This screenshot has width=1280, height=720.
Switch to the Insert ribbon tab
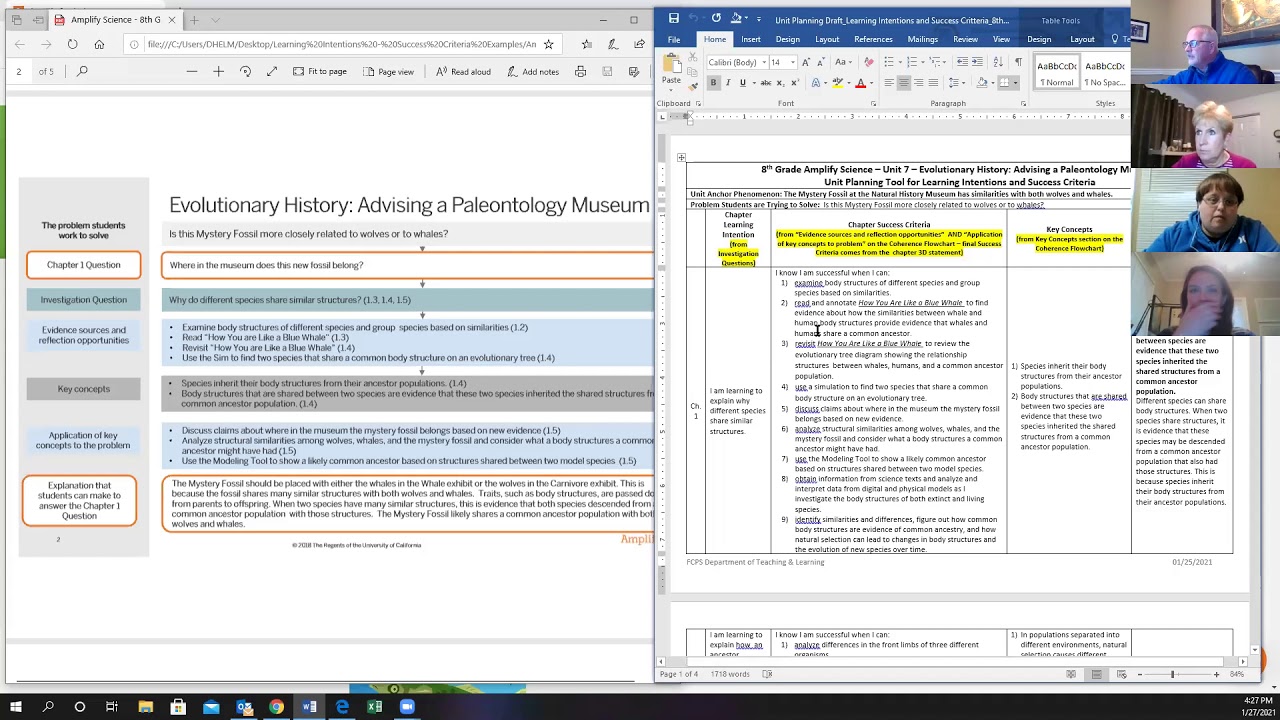point(750,39)
